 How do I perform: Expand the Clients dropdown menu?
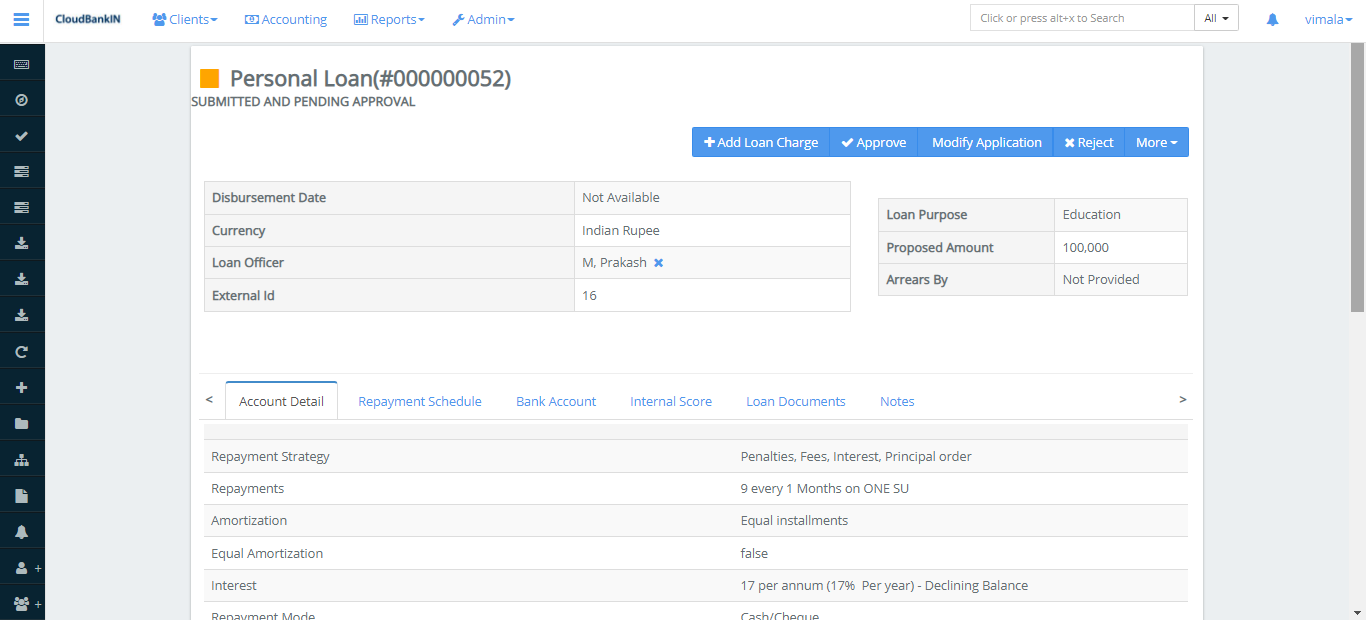click(x=184, y=19)
